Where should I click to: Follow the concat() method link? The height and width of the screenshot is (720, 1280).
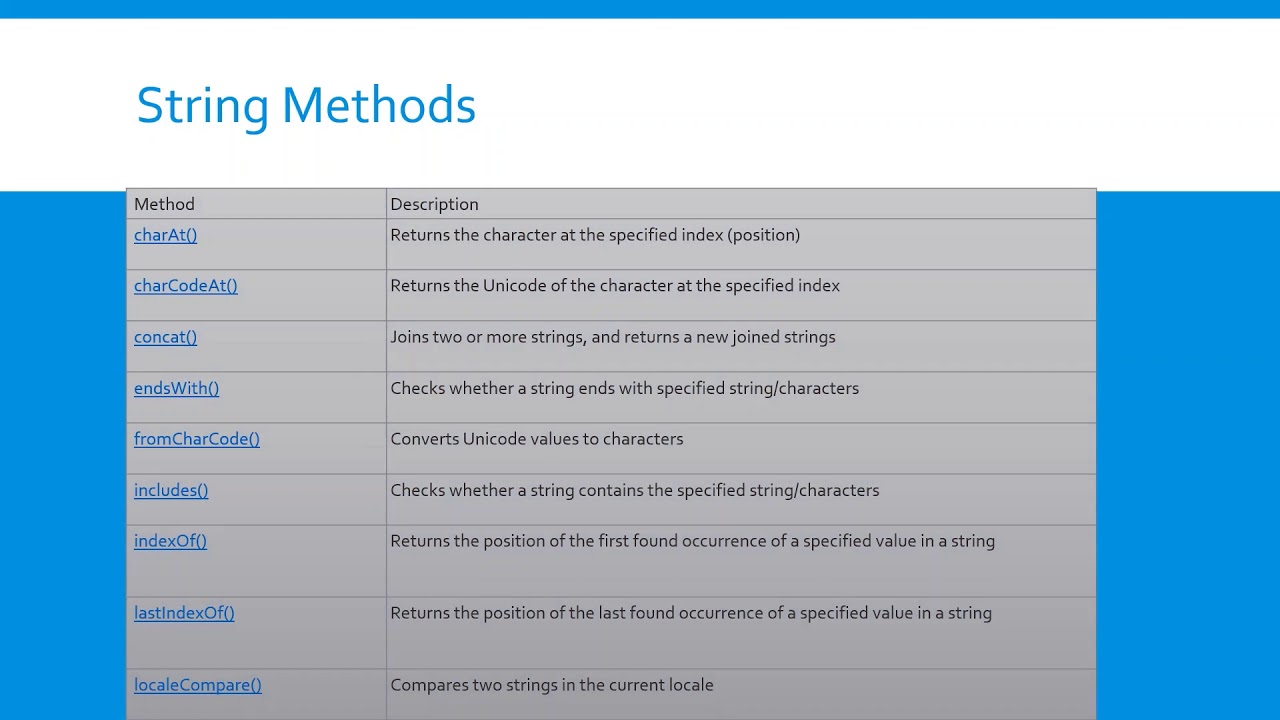click(165, 337)
